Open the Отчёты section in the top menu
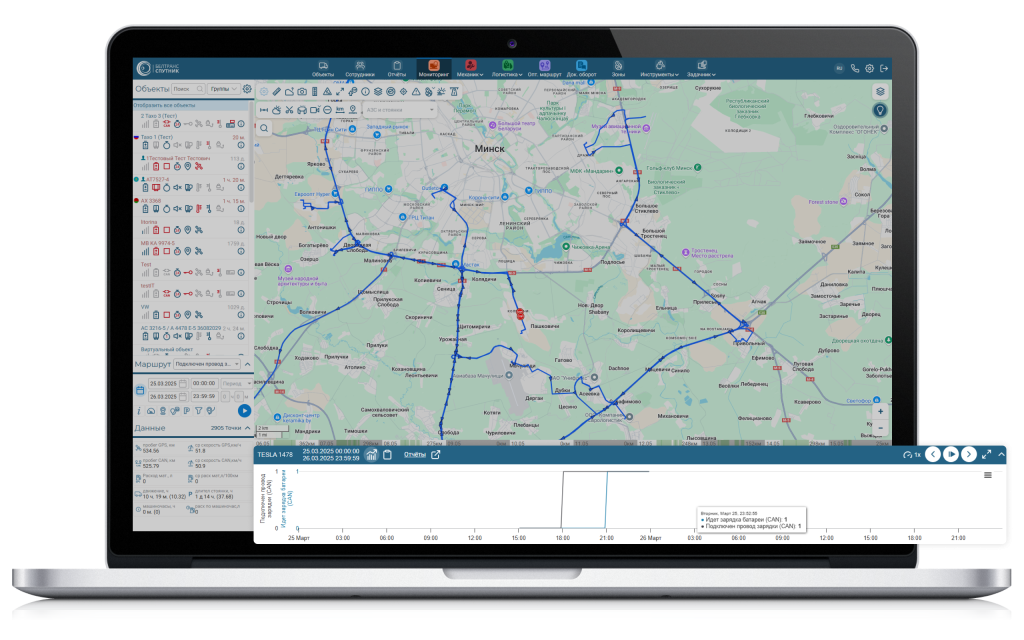 pos(397,68)
